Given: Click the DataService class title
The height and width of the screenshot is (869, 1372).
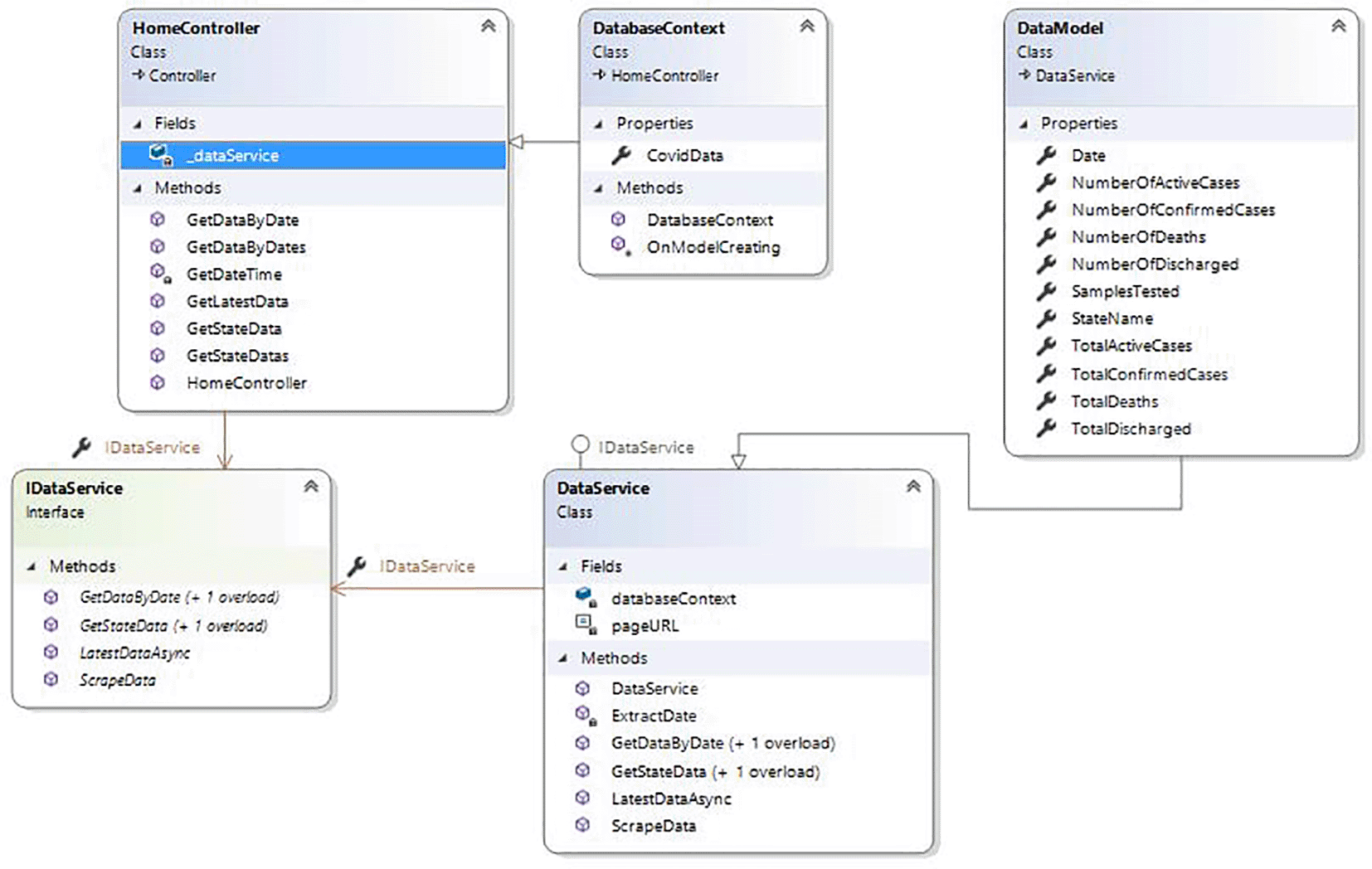Looking at the screenshot, I should (x=603, y=488).
